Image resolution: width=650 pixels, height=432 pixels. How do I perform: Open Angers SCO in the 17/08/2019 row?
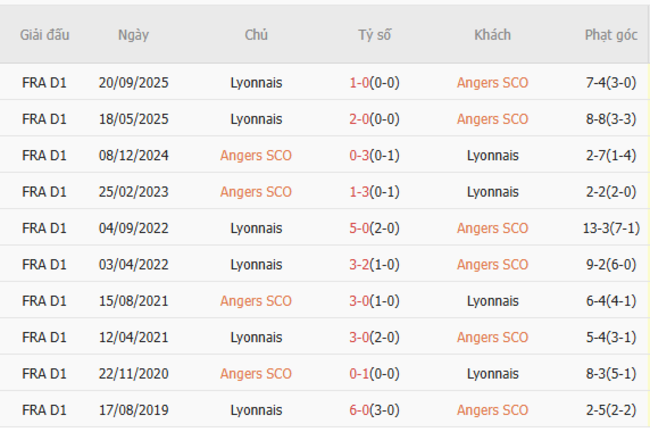click(x=492, y=410)
